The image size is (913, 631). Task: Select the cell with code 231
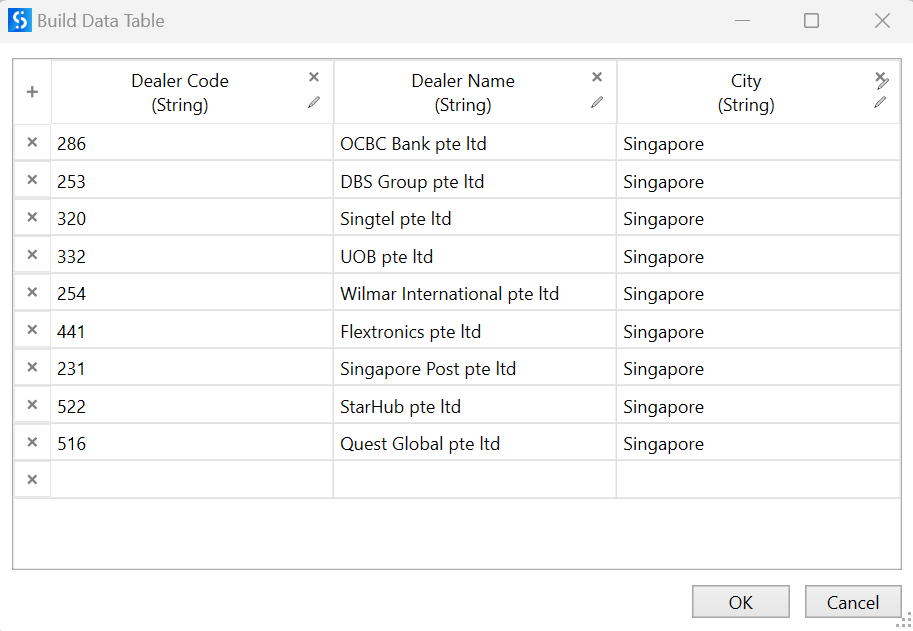point(192,368)
